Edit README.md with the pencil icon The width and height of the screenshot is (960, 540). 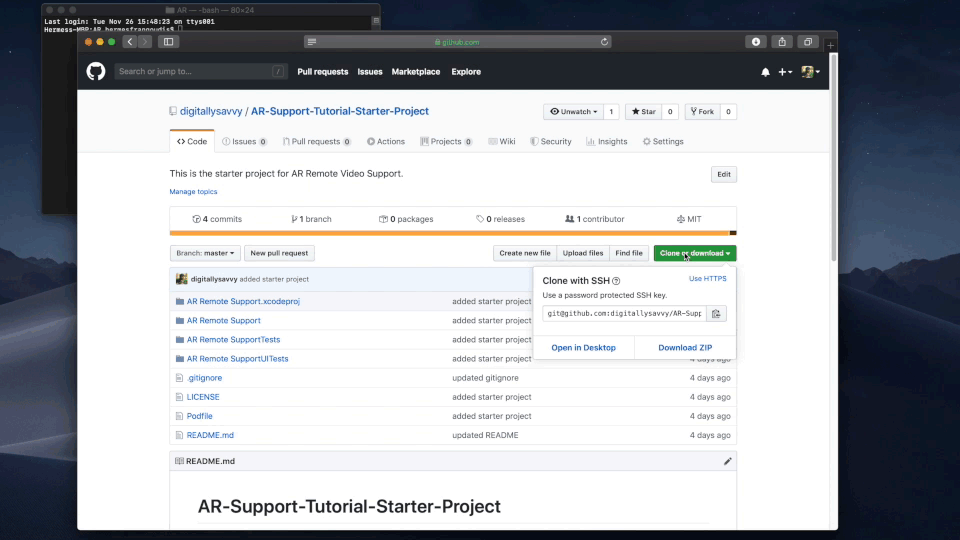point(727,461)
